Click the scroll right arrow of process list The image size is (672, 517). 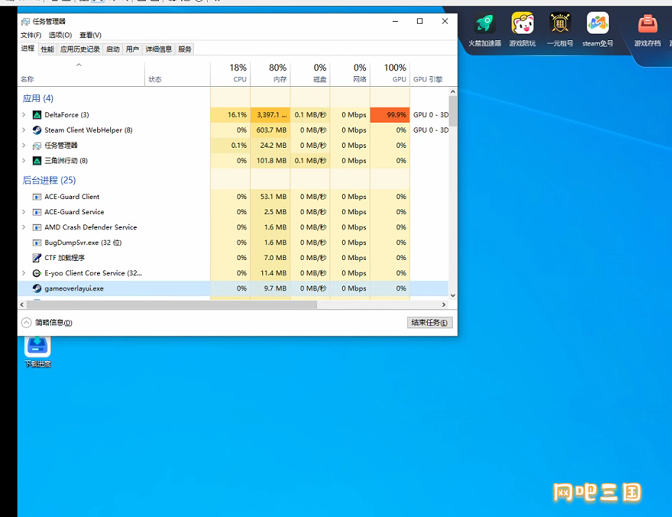444,304
